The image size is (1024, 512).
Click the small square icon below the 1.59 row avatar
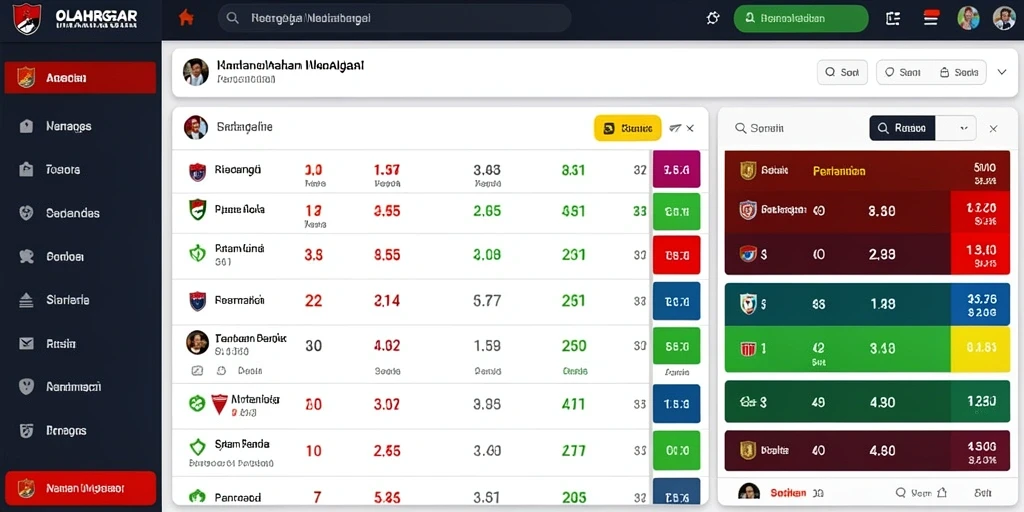click(x=197, y=370)
